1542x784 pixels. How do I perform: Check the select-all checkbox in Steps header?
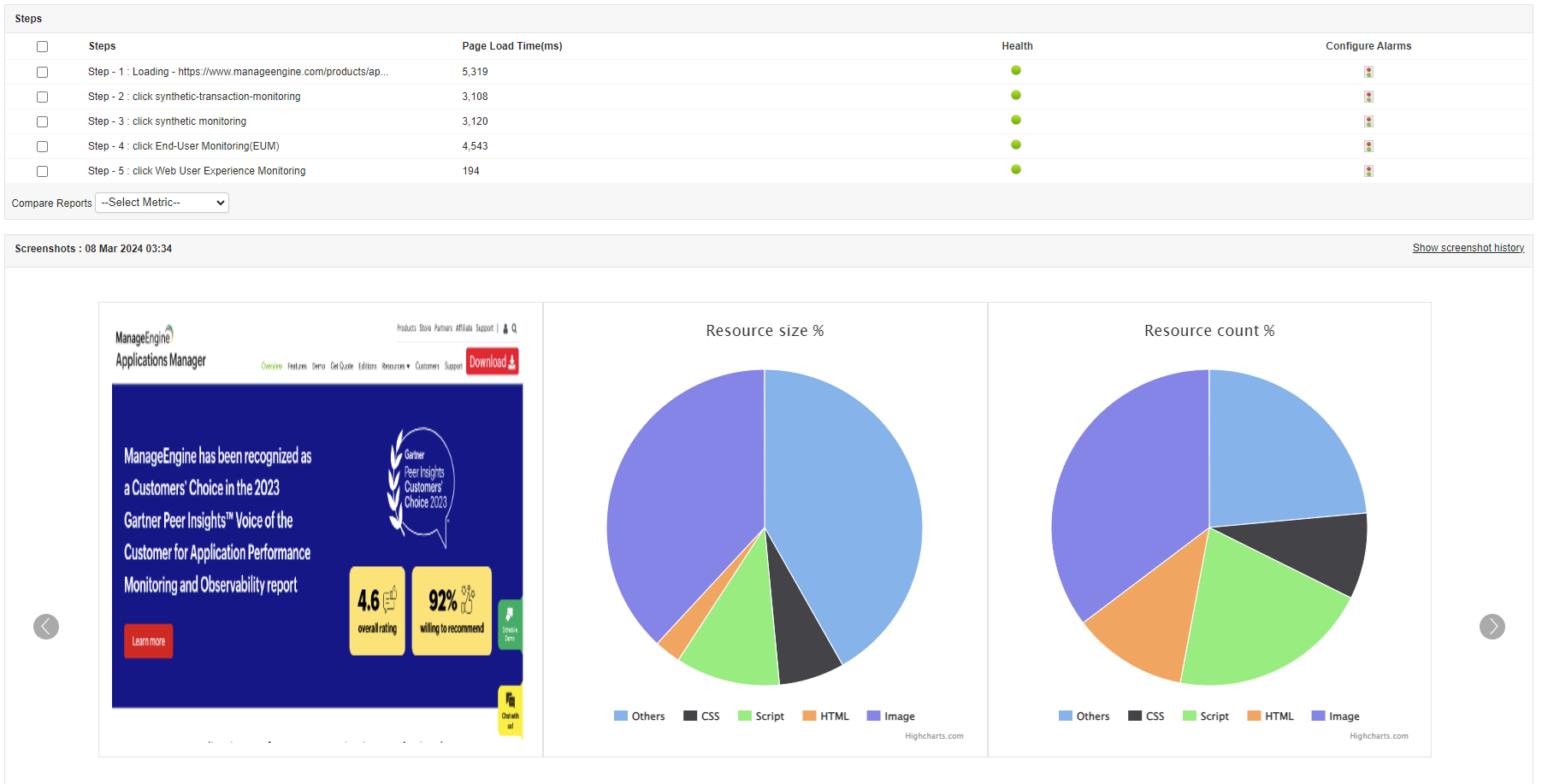43,46
